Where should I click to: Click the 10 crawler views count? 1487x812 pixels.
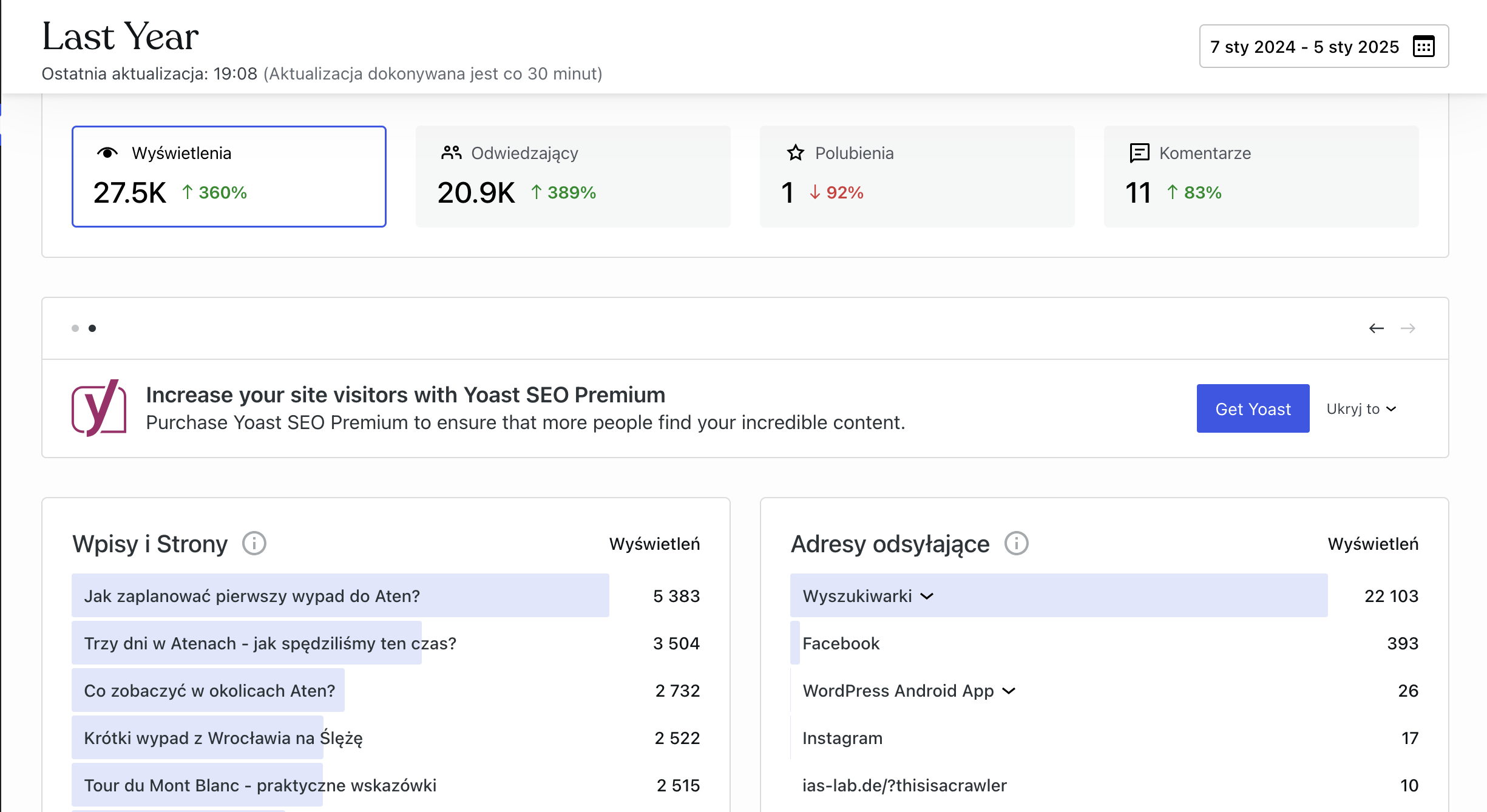[1409, 785]
